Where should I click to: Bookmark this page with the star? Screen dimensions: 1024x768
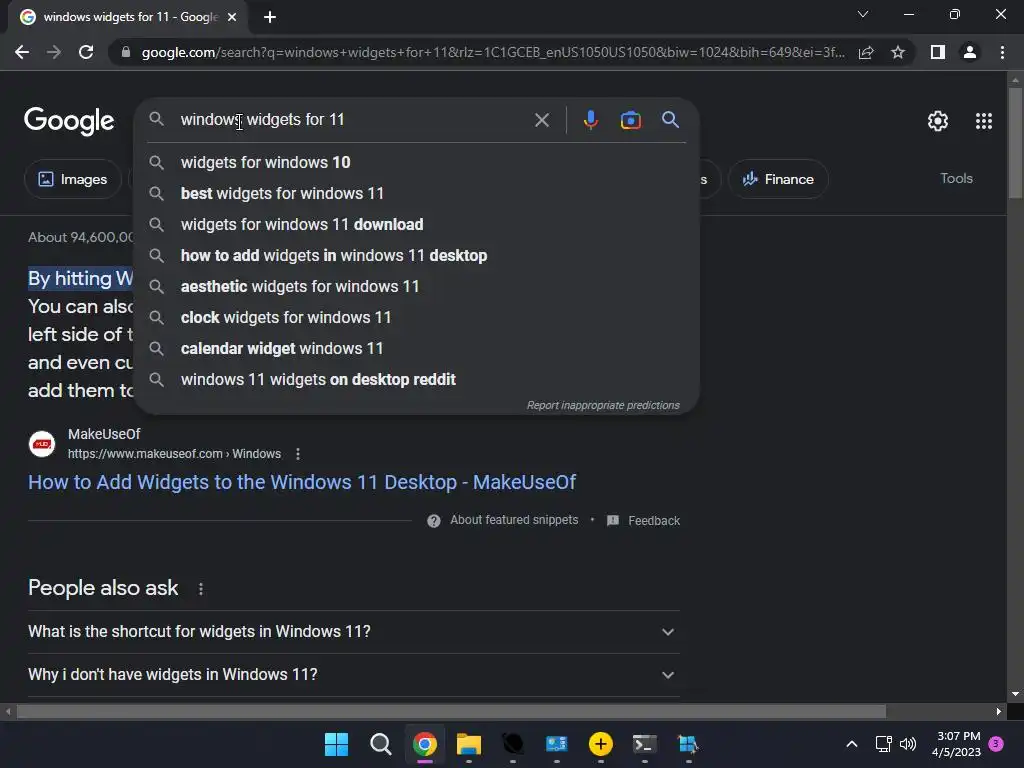point(898,52)
